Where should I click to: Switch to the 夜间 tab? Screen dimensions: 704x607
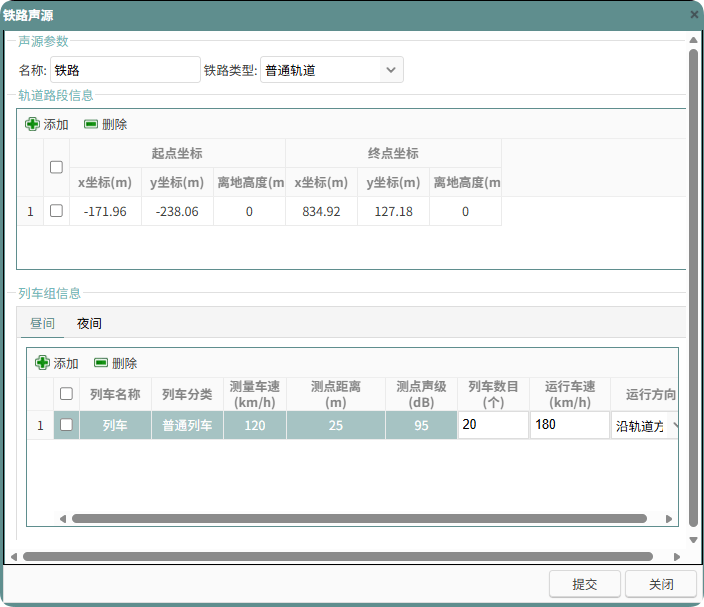pyautogui.click(x=89, y=323)
